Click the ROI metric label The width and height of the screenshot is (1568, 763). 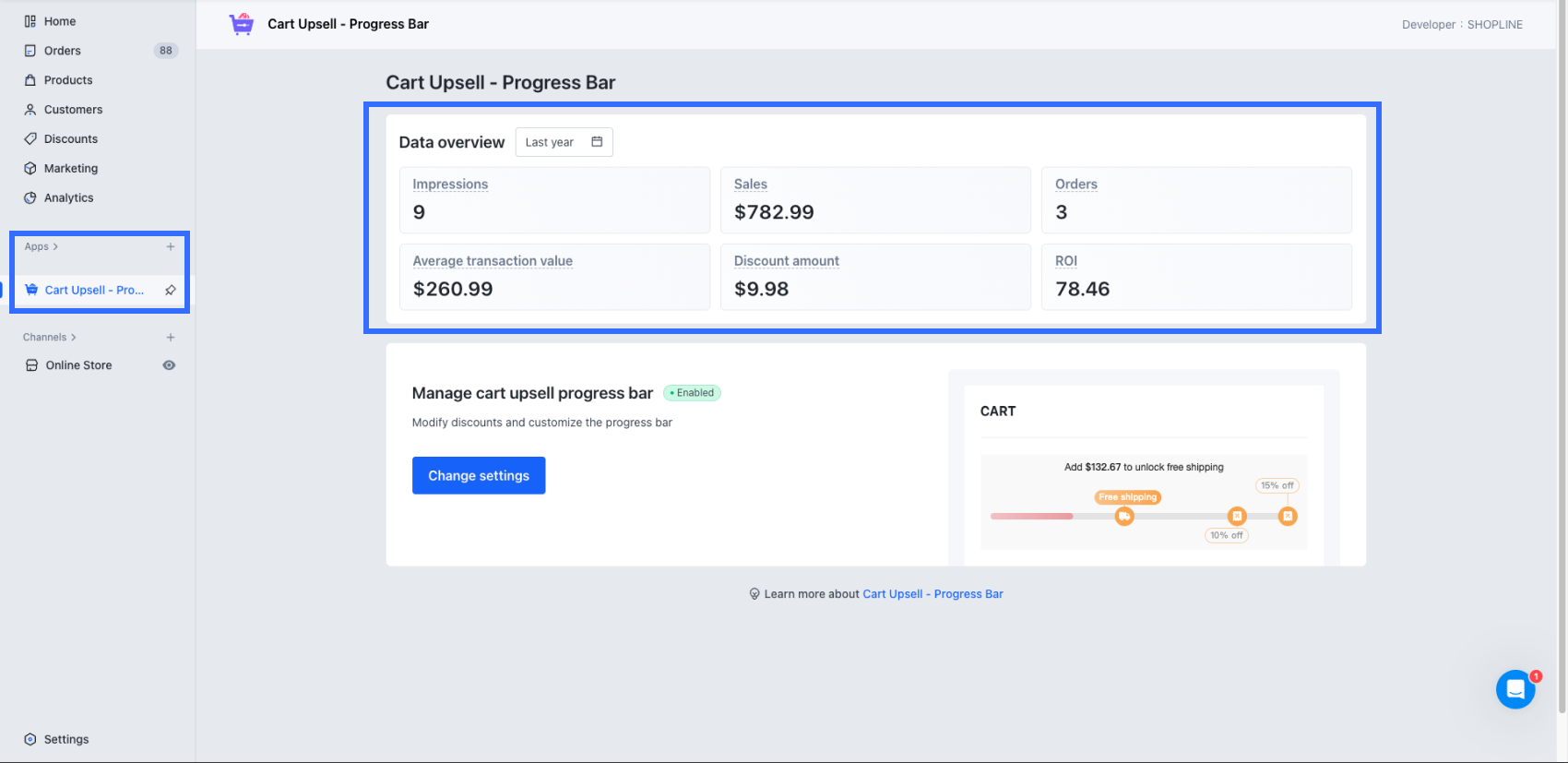pos(1066,261)
